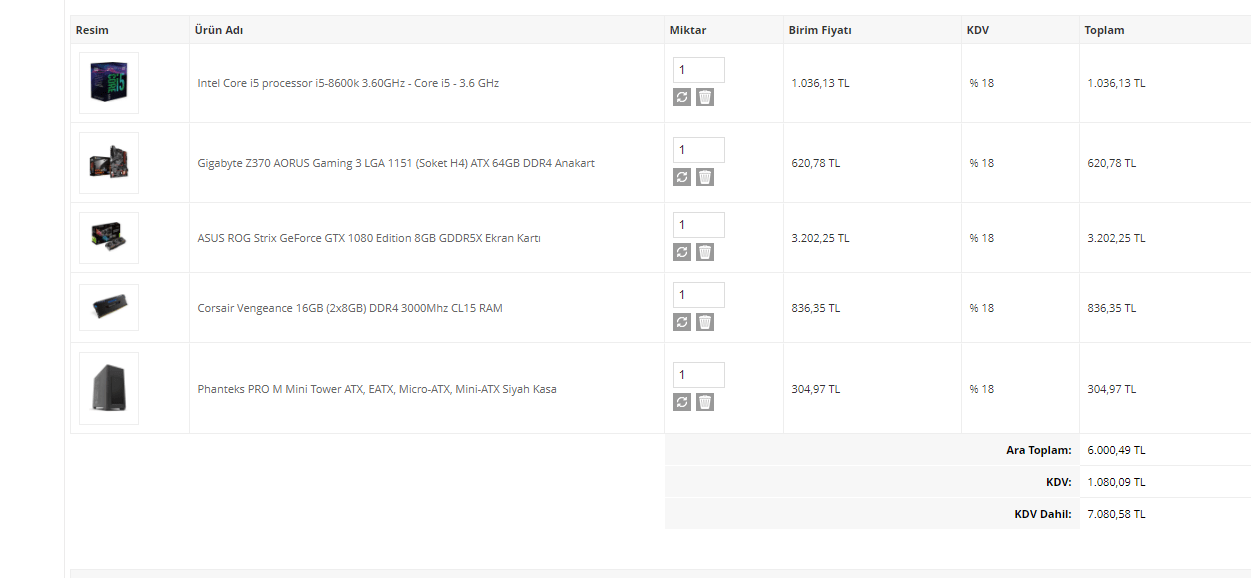Remove Gigabyte Z370 AORUS motherboard from cart
Image resolution: width=1251 pixels, height=578 pixels.
point(705,177)
